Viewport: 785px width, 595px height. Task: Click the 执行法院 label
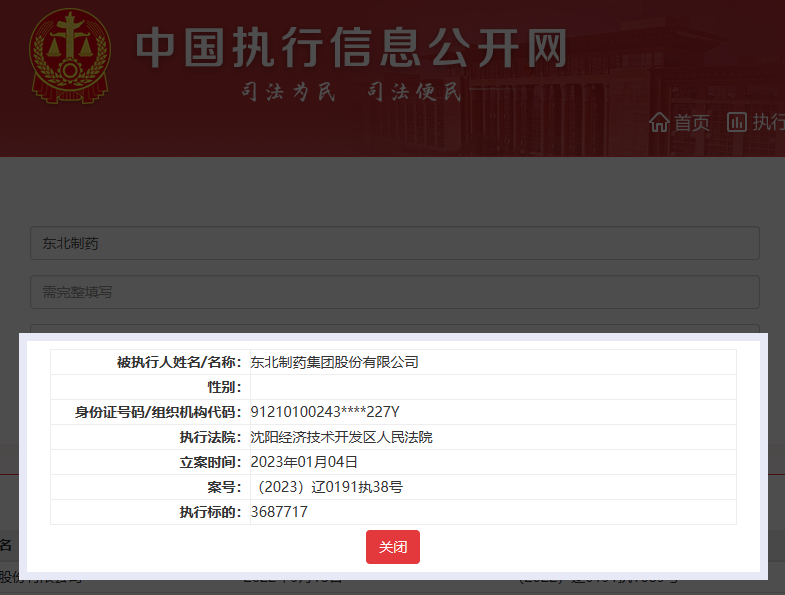211,437
